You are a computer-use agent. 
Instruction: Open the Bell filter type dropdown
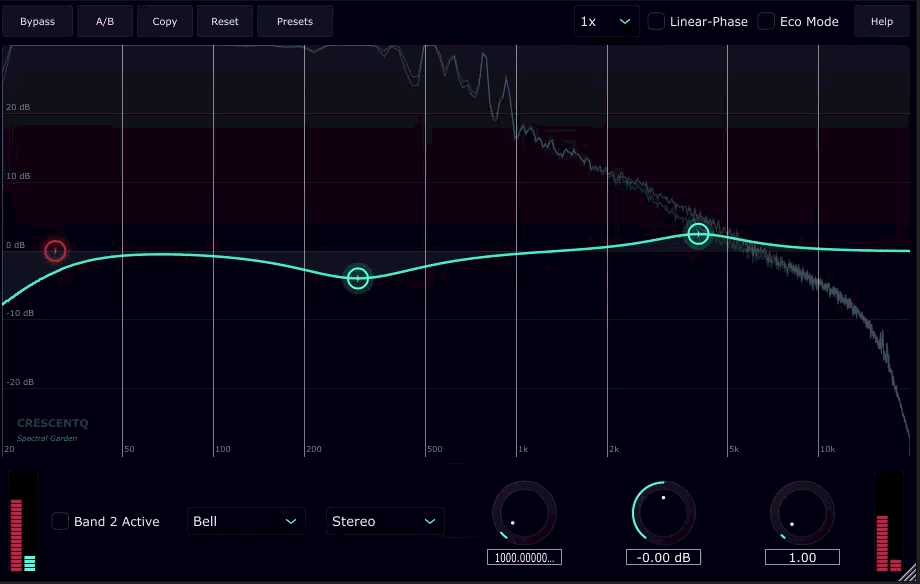pyautogui.click(x=246, y=521)
